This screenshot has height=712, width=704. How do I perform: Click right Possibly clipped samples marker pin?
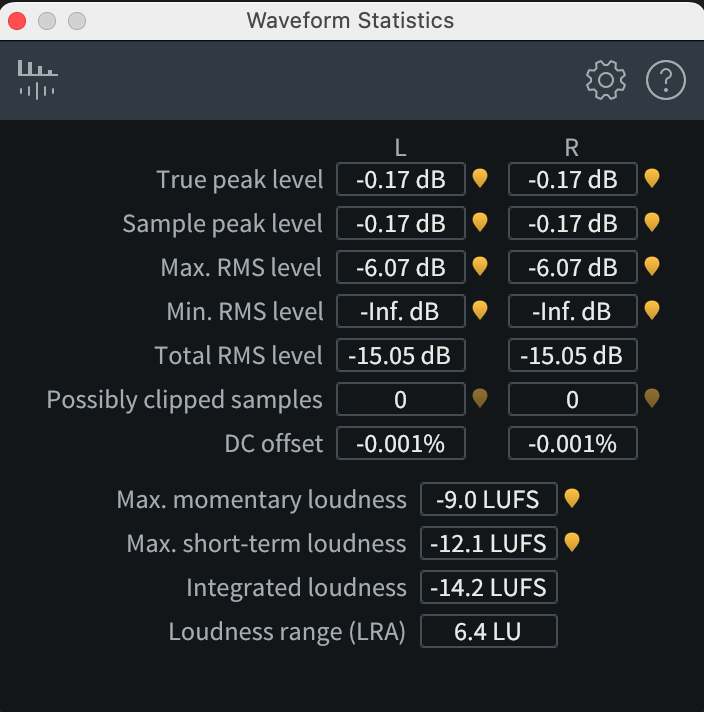(652, 399)
